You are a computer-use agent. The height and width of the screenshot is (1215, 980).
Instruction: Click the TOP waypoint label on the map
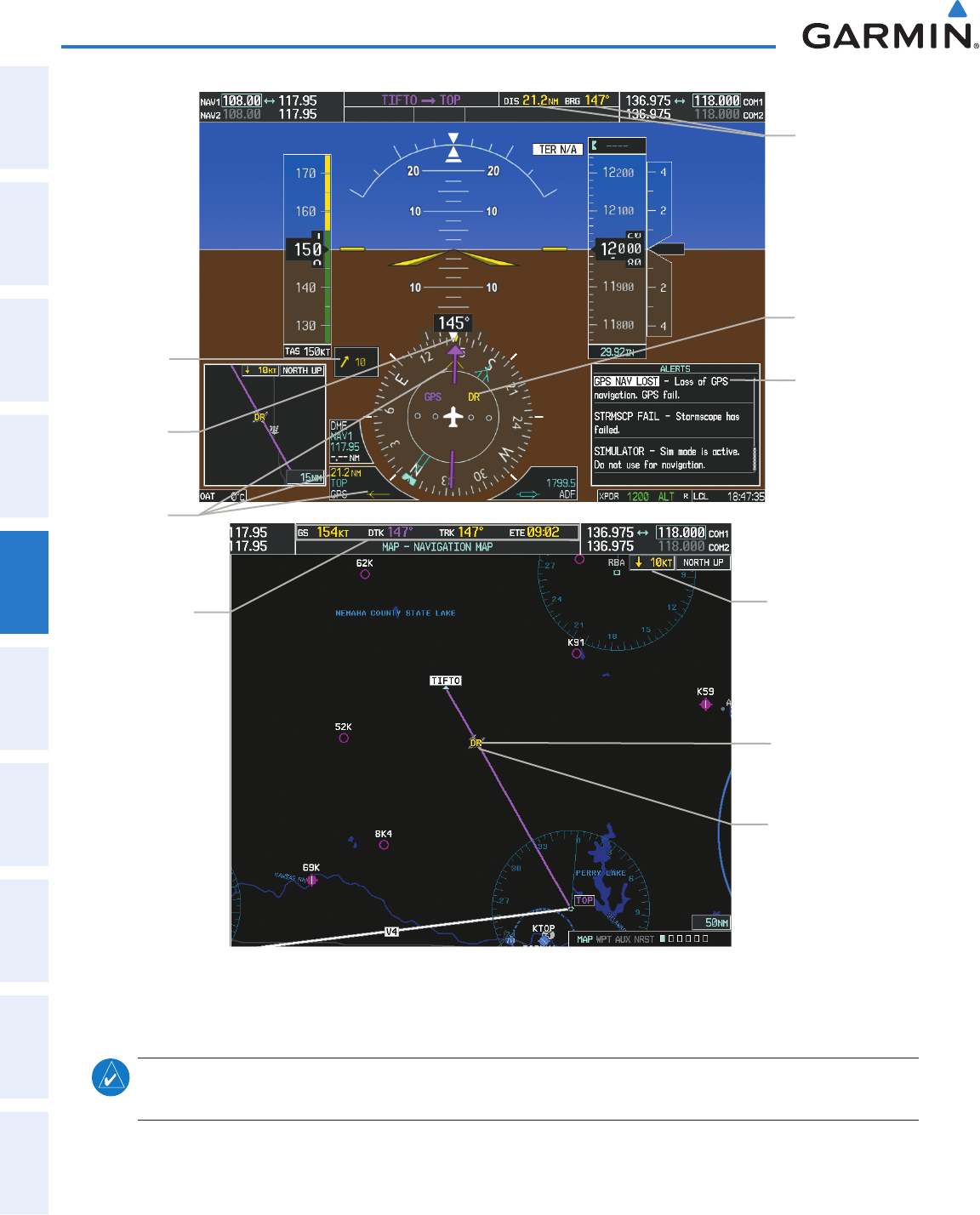click(584, 900)
